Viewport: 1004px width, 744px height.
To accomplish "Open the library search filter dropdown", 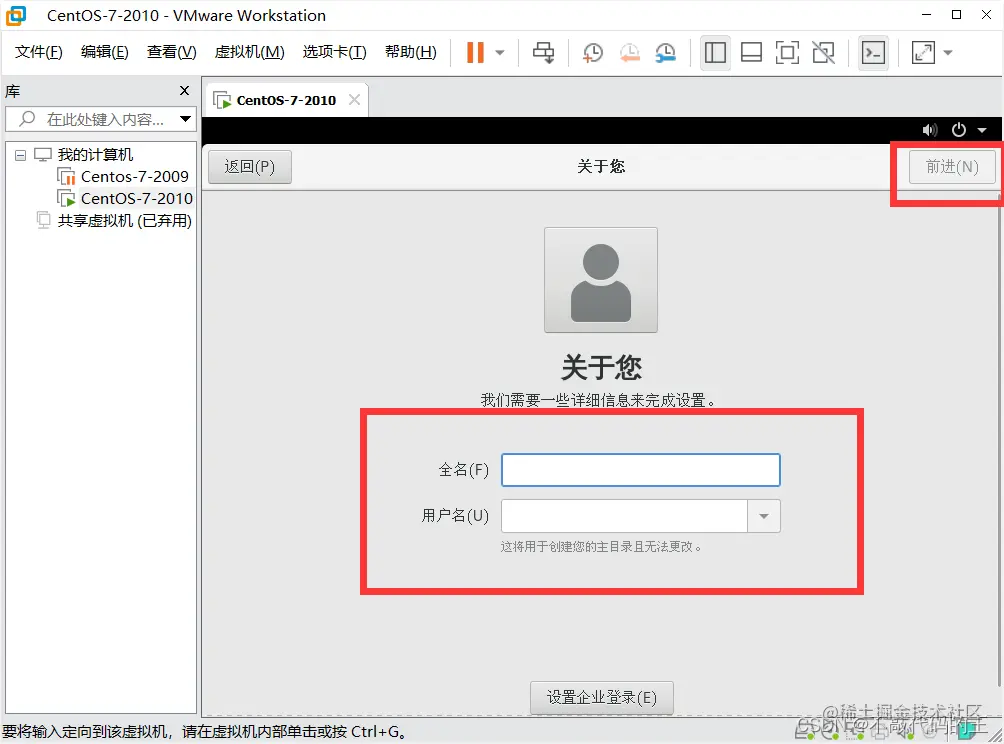I will (185, 119).
